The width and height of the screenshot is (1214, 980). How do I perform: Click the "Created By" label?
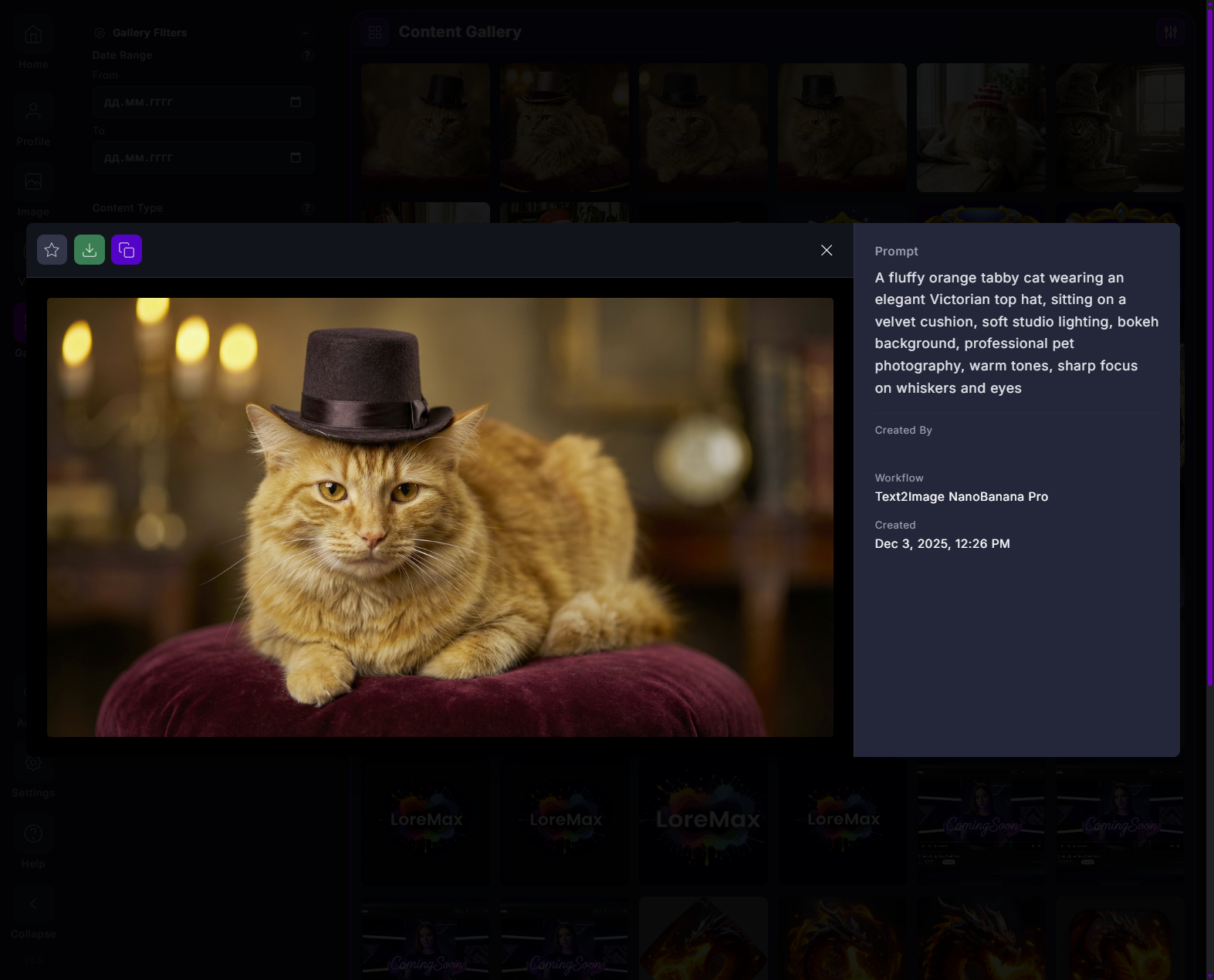tap(903, 431)
